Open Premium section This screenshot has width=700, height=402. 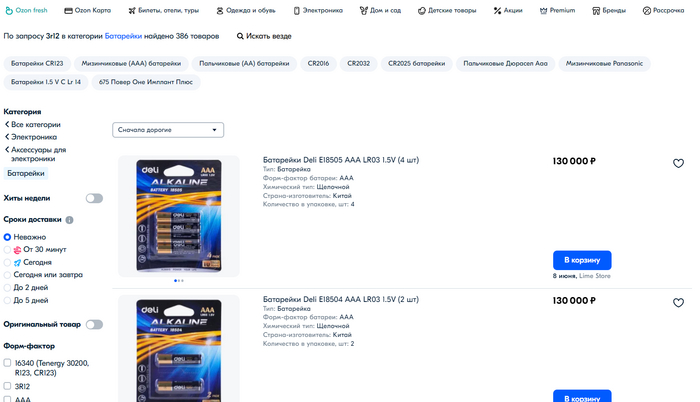coord(557,10)
